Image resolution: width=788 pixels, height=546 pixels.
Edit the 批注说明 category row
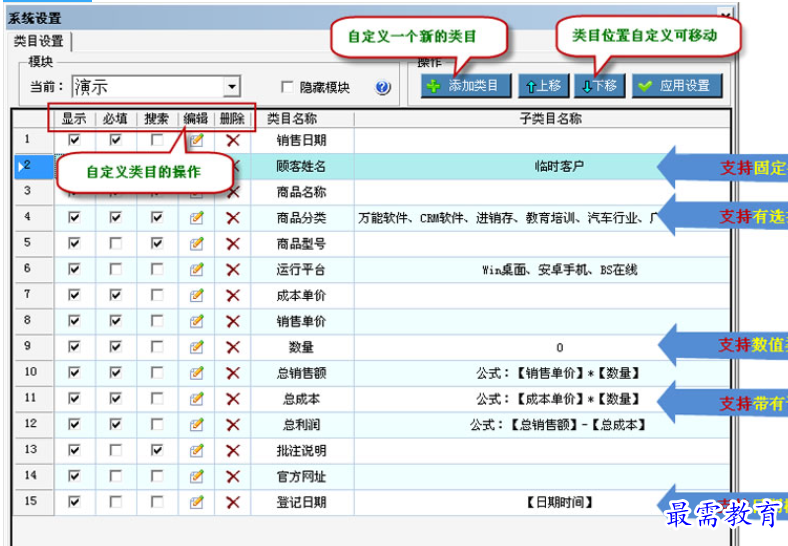(x=196, y=450)
